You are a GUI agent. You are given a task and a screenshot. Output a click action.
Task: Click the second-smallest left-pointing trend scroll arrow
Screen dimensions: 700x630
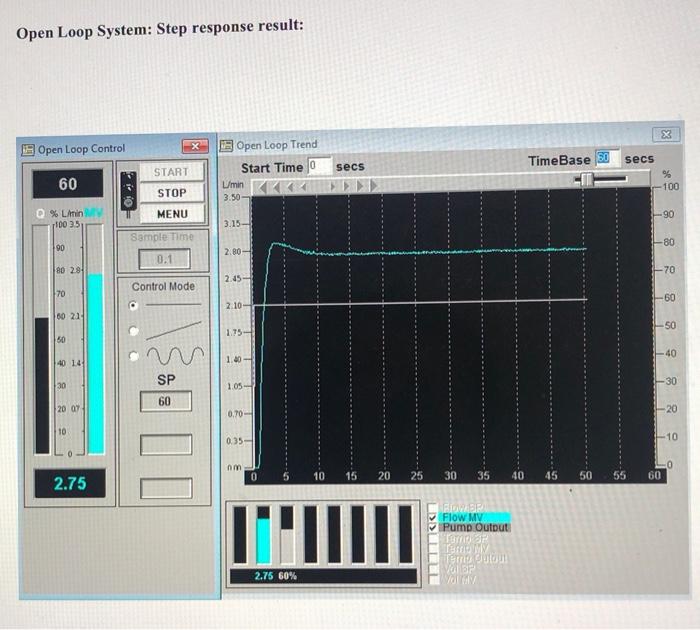point(291,187)
